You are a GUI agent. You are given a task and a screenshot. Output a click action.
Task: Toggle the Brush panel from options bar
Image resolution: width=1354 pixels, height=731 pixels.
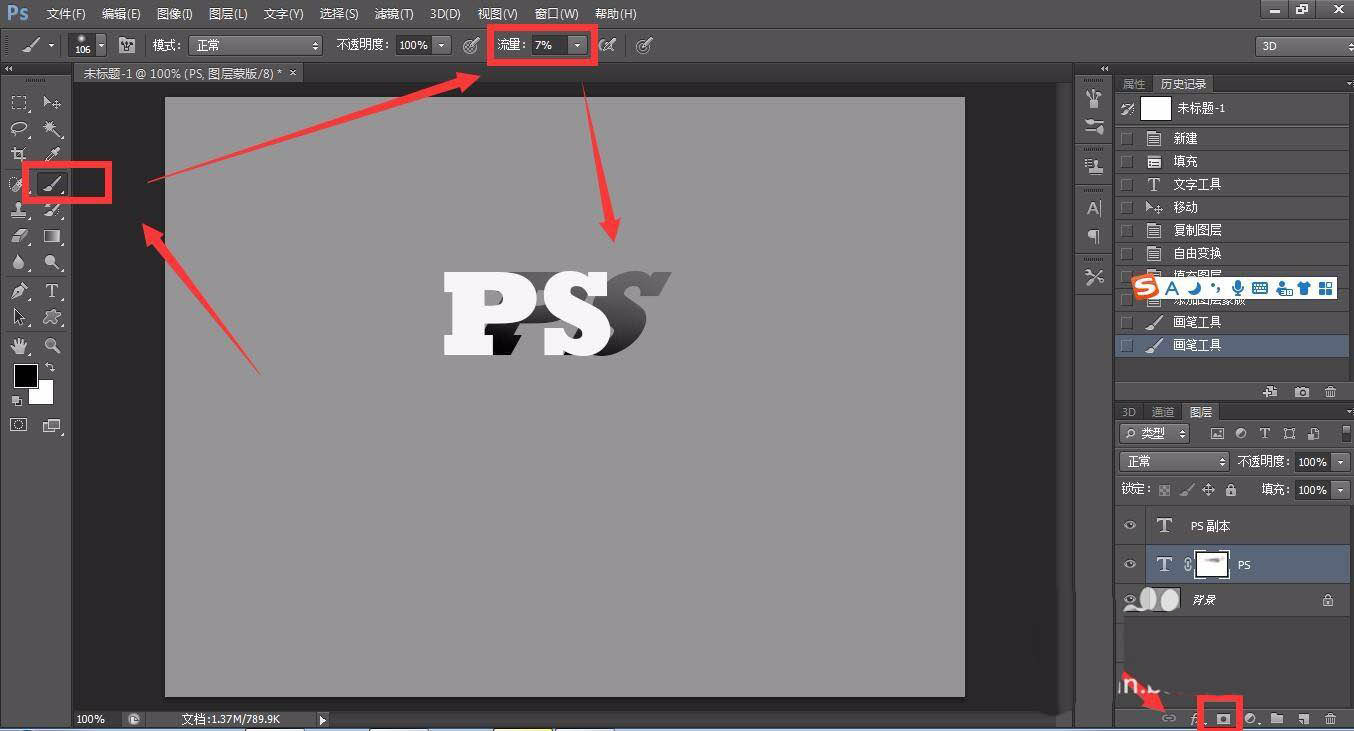pos(127,45)
